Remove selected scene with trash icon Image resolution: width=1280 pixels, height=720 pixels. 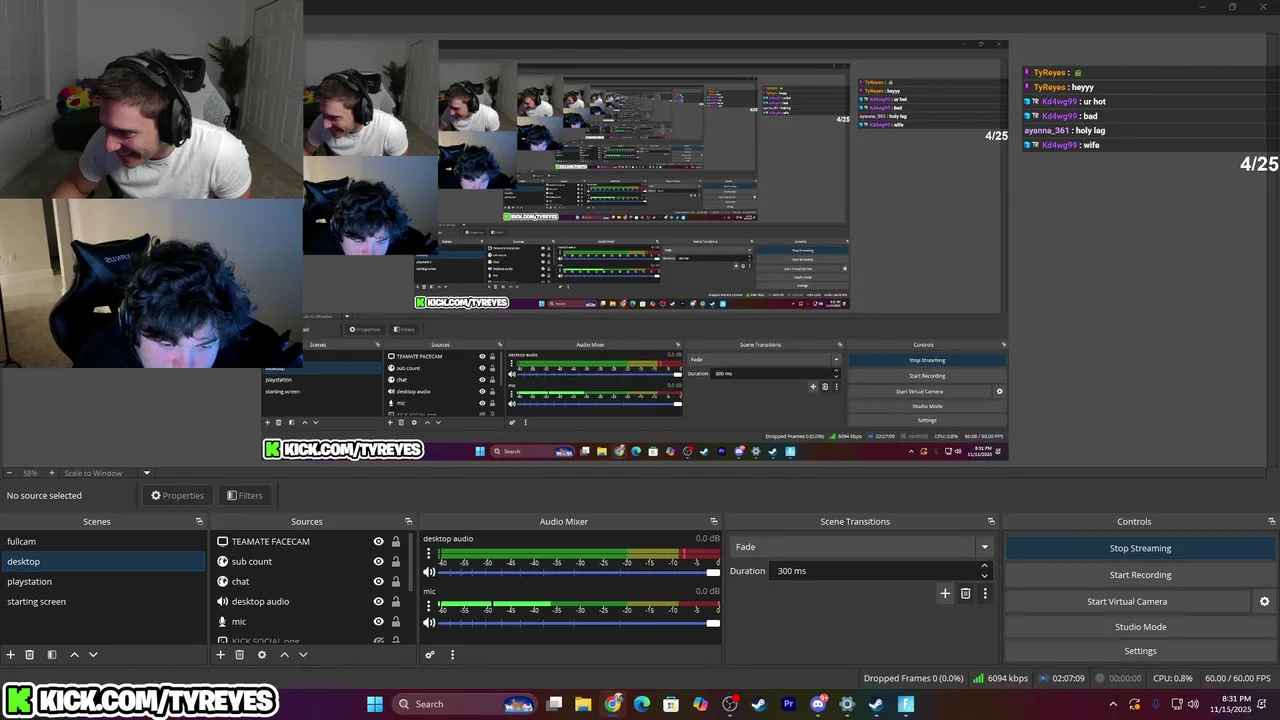pos(30,655)
